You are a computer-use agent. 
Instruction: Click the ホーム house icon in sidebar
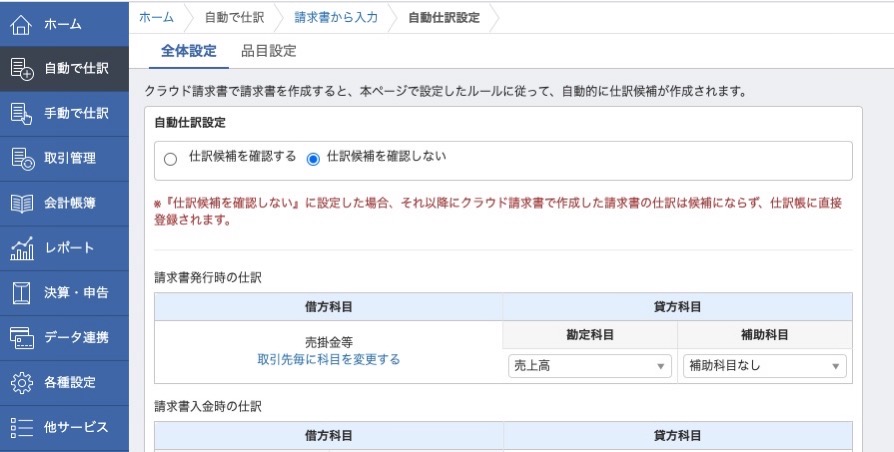(x=21, y=24)
